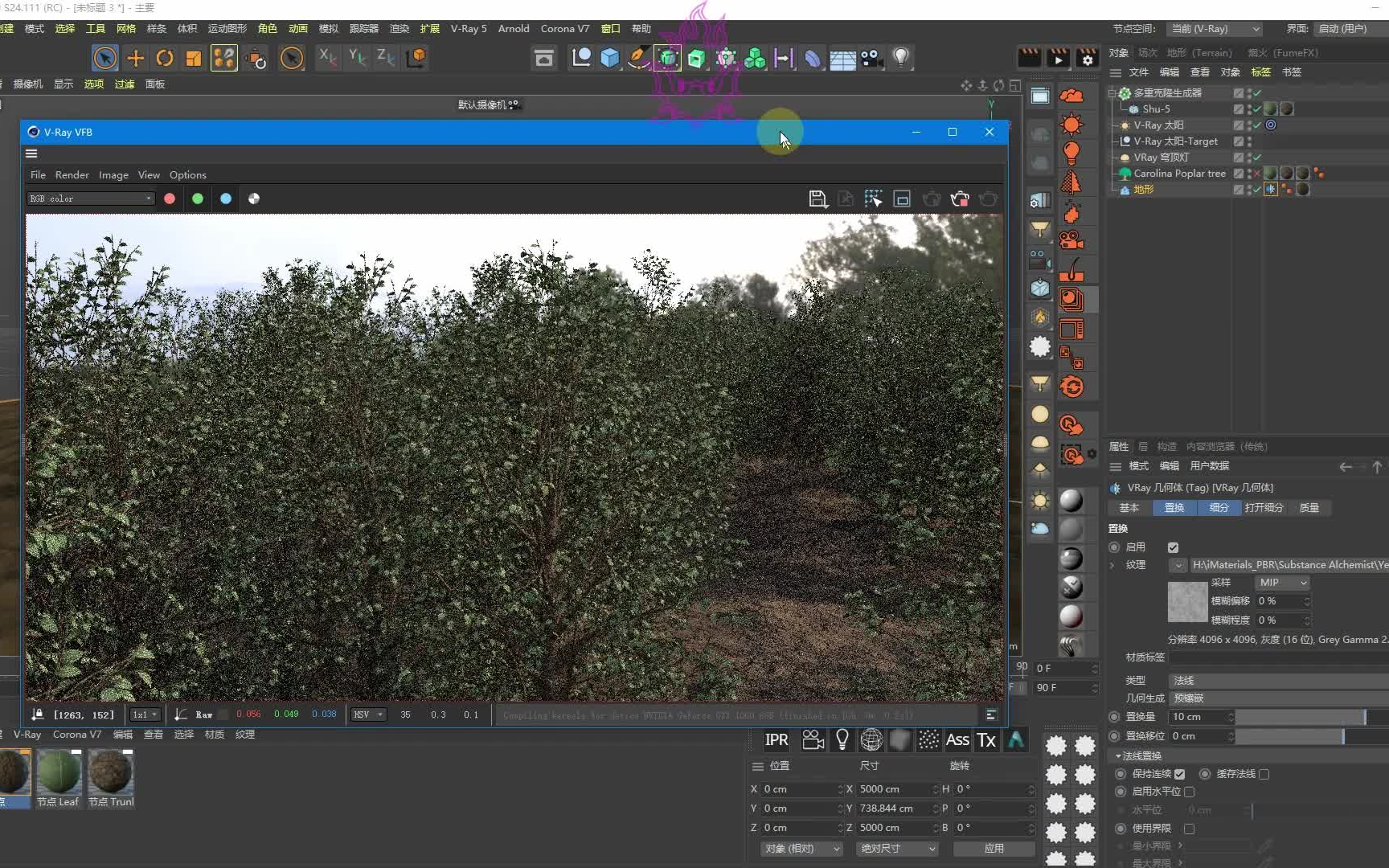The image size is (1389, 868).
Task: Open the MIP sampling dropdown
Action: pos(1282,582)
